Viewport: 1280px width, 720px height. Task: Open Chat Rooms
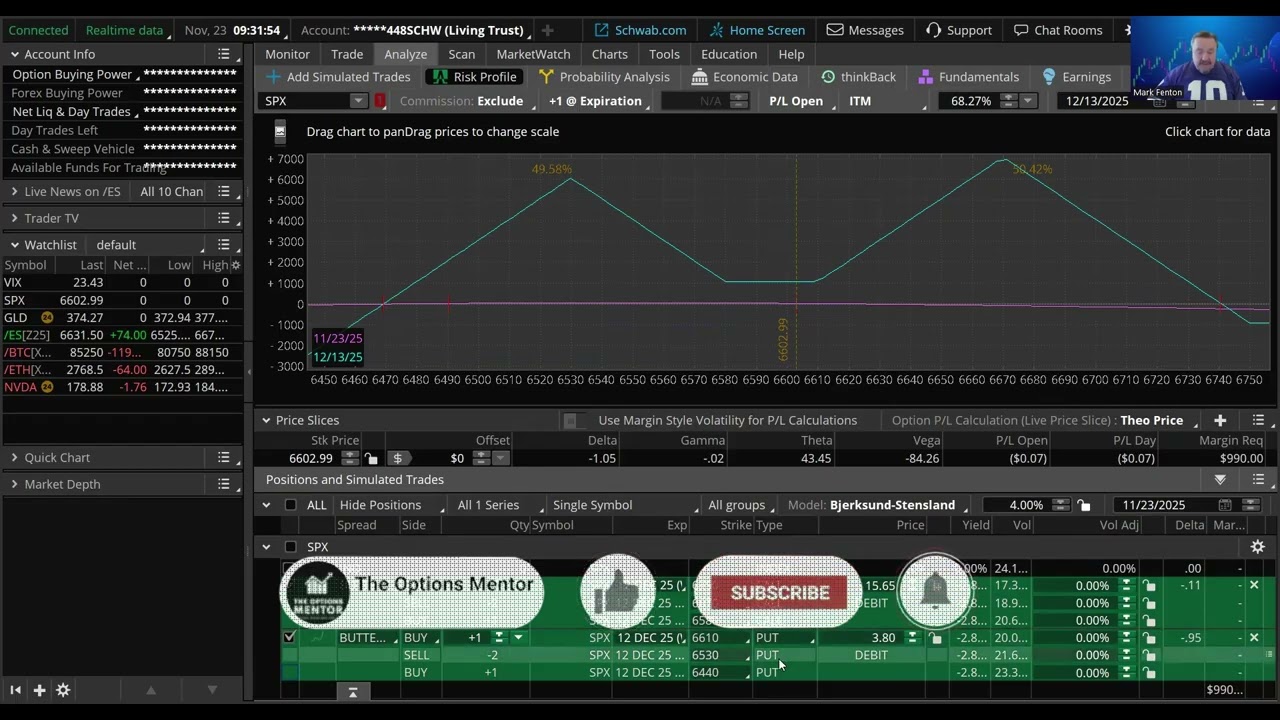coord(1058,30)
